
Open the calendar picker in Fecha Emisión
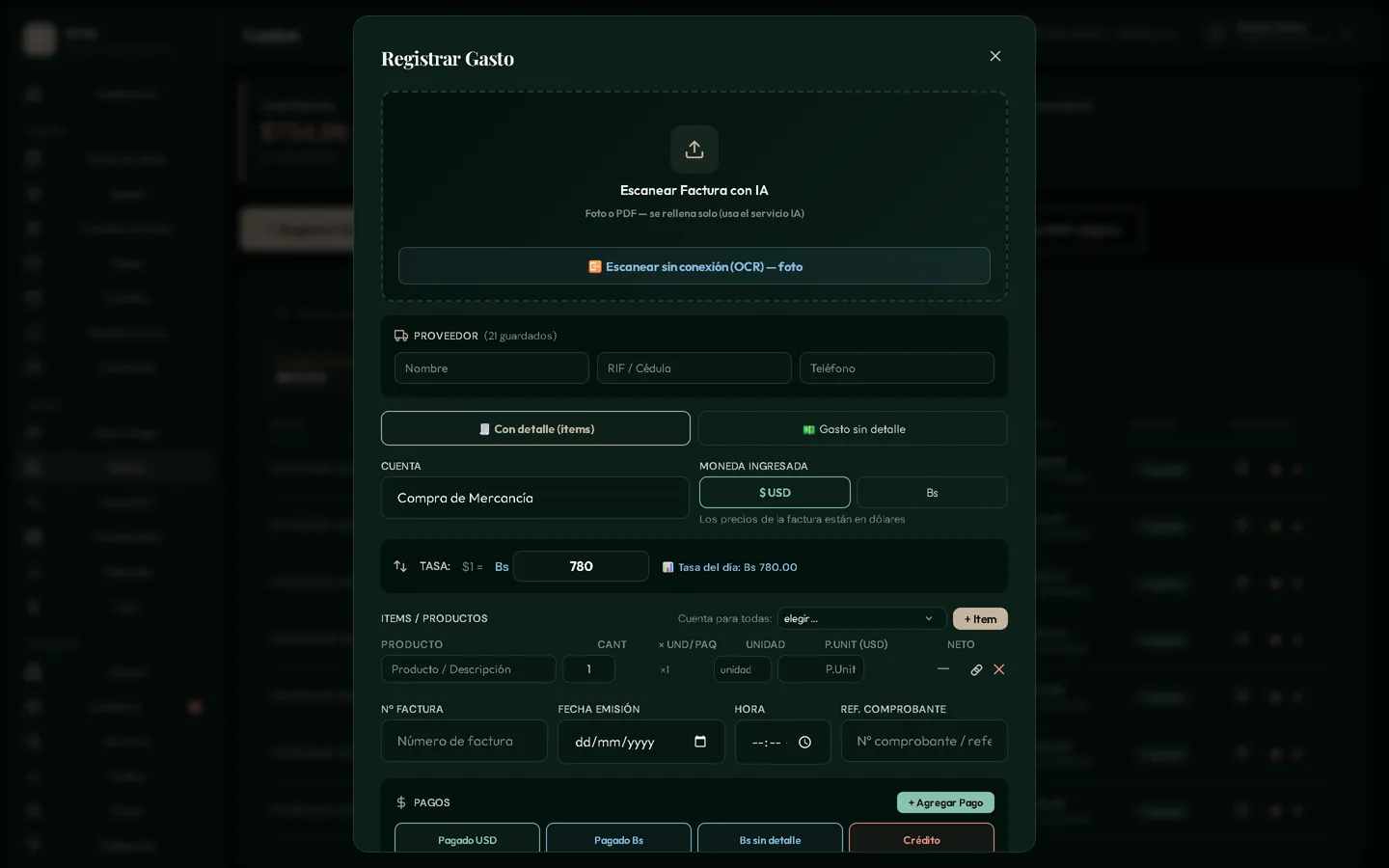(x=700, y=742)
